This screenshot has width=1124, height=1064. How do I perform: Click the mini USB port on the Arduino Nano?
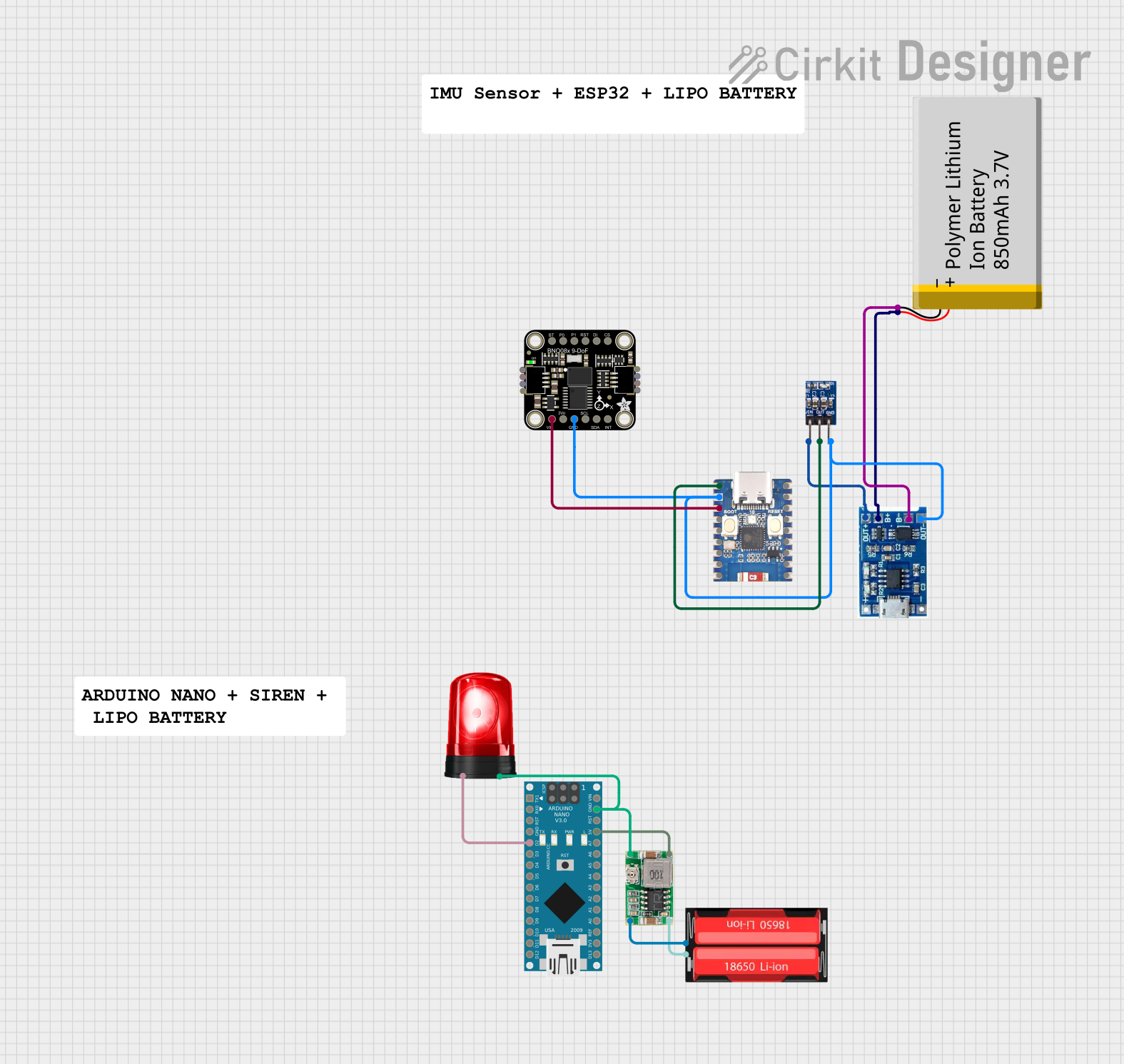click(x=563, y=956)
